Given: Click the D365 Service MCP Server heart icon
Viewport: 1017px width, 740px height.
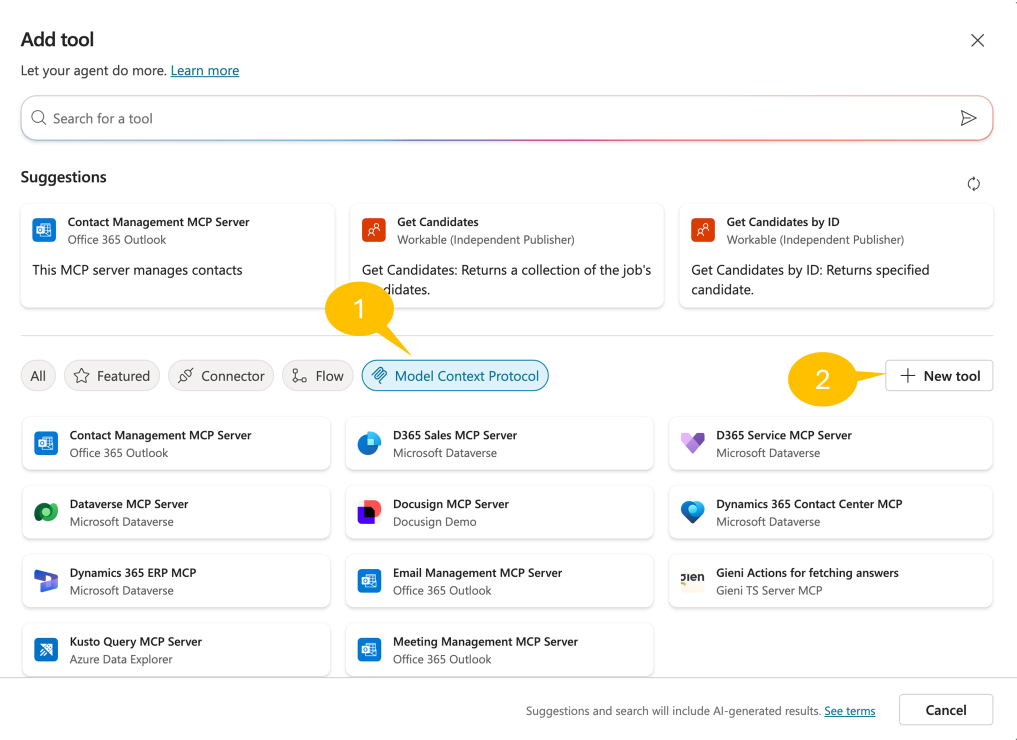Looking at the screenshot, I should pyautogui.click(x=692, y=444).
